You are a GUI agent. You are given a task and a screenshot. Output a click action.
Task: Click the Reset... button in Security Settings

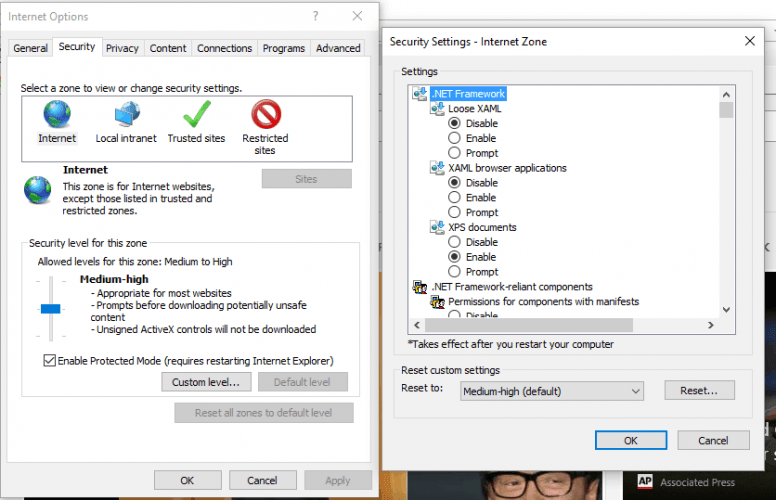pos(699,390)
